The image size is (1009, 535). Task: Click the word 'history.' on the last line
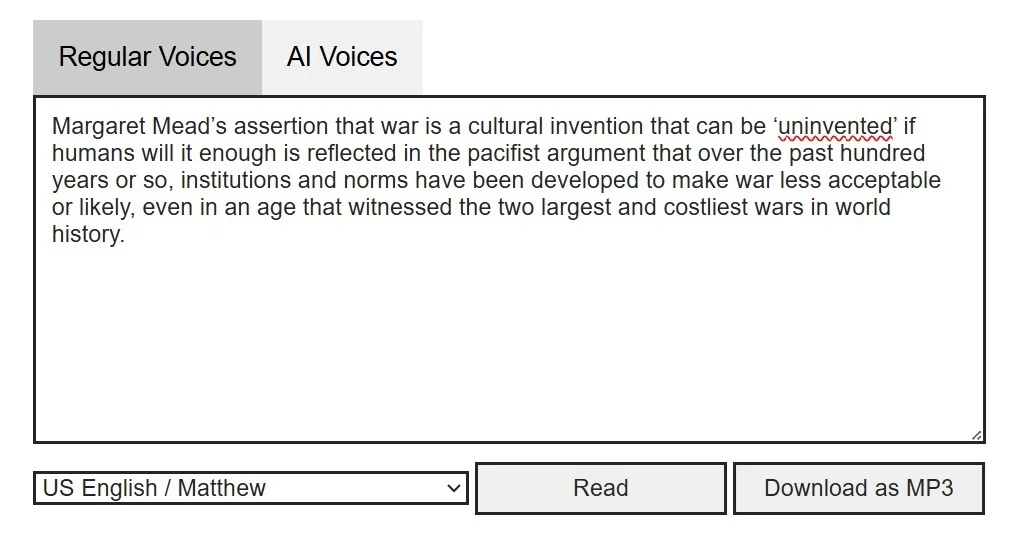tap(88, 234)
